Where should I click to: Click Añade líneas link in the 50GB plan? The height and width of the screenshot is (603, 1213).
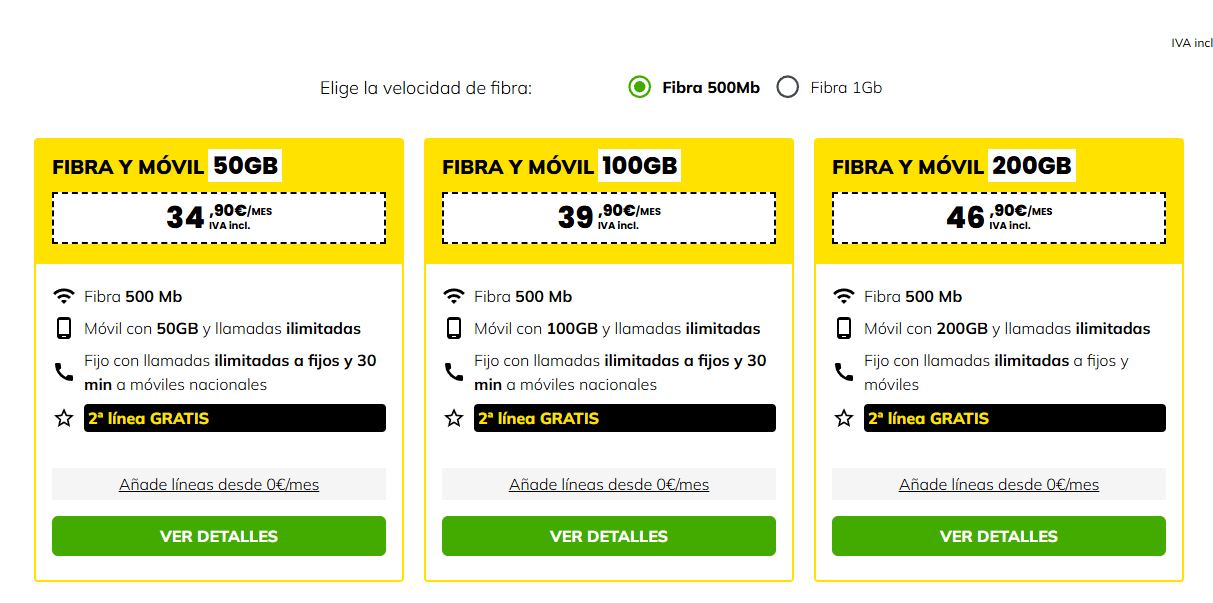tap(219, 485)
